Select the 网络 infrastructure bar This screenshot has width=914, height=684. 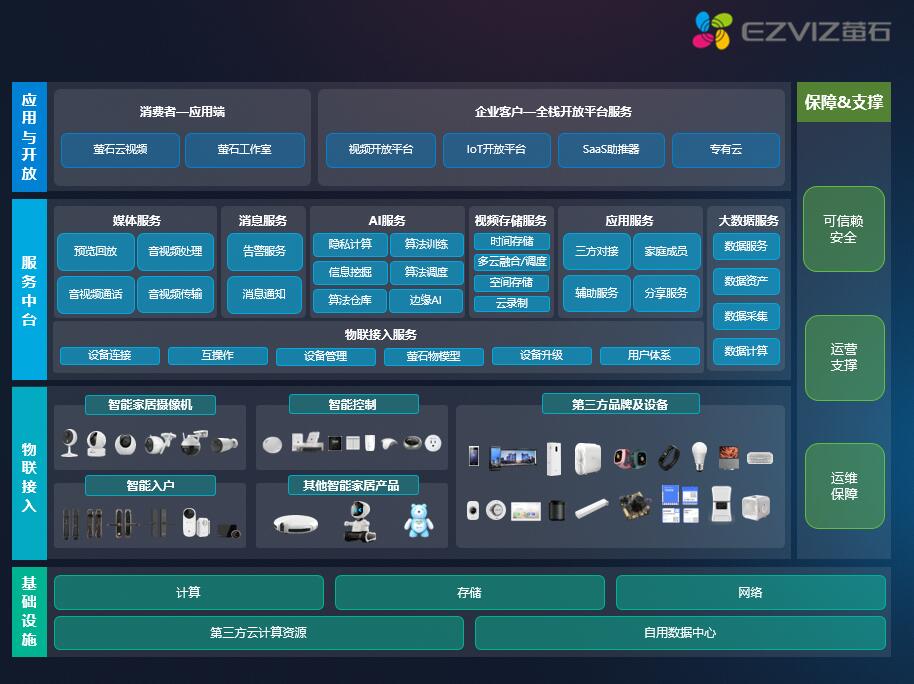click(751, 593)
